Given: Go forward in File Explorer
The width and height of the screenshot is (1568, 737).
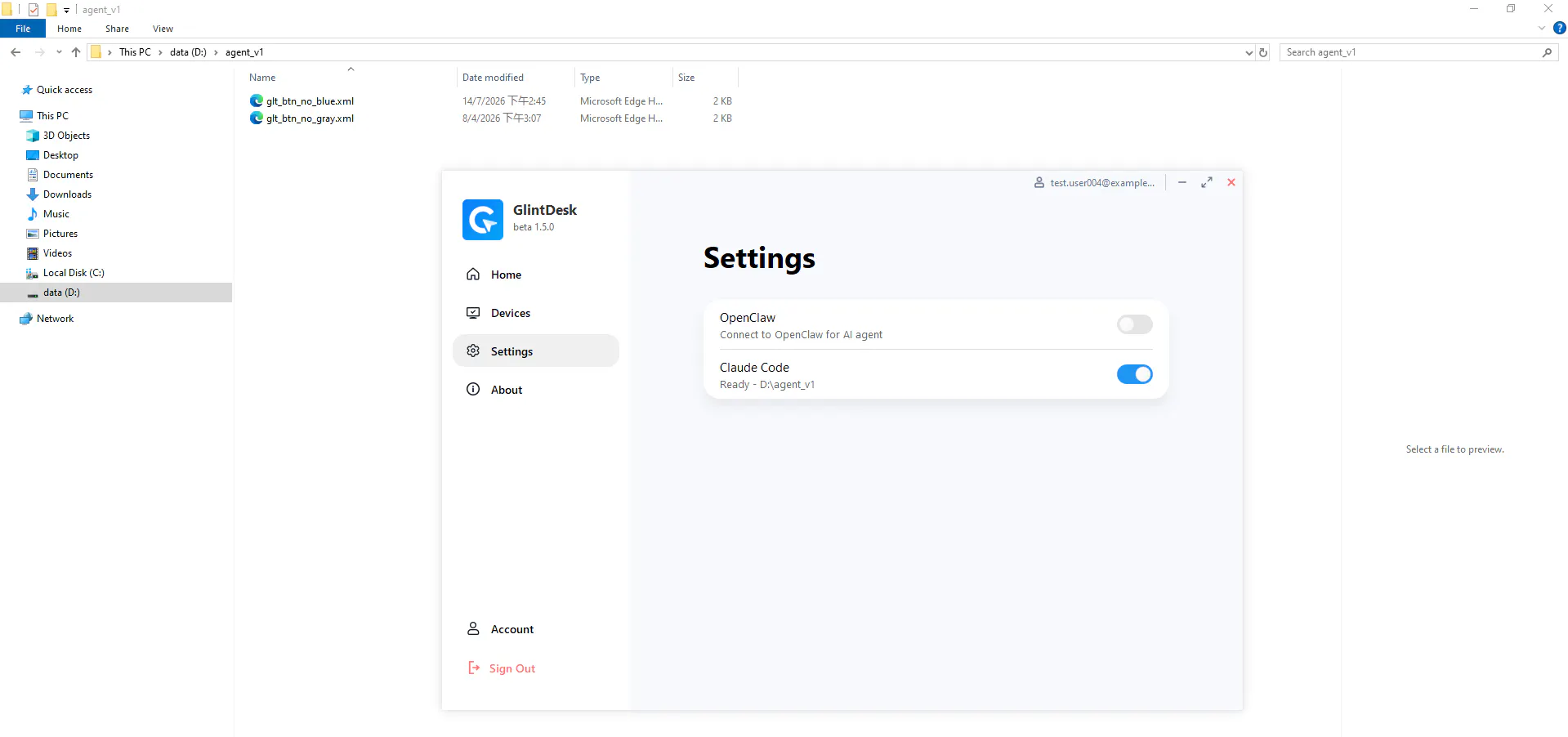Looking at the screenshot, I should (x=39, y=52).
